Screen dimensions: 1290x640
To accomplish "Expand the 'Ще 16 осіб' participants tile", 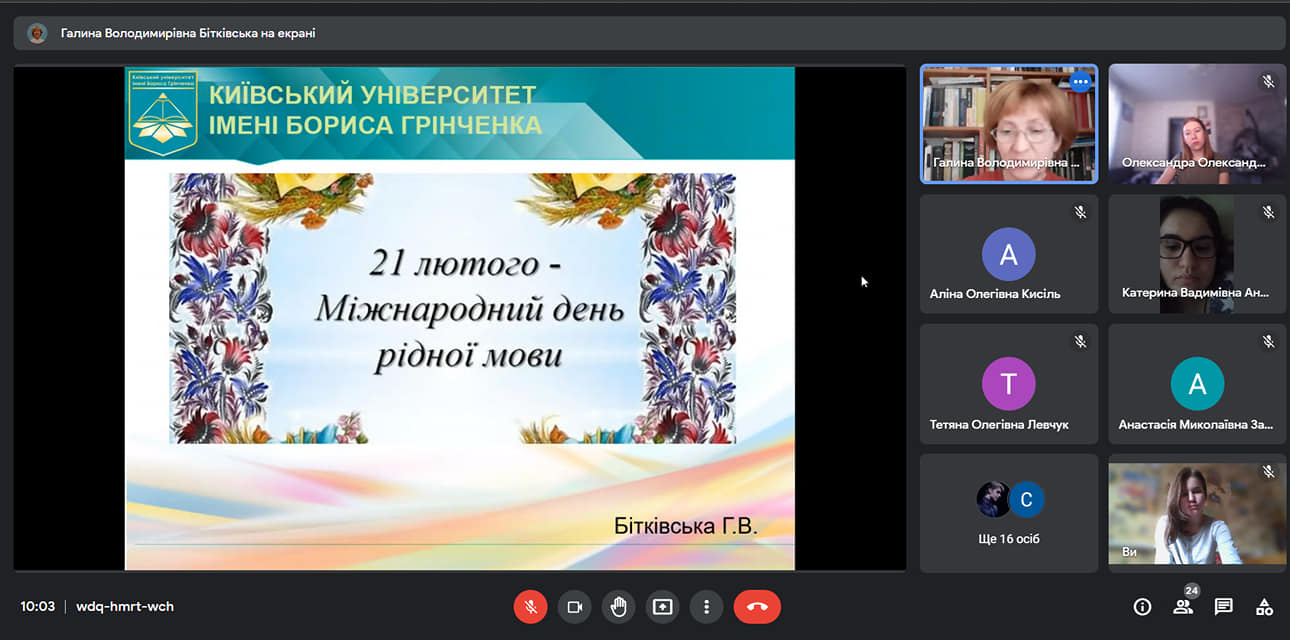I will click(1009, 513).
